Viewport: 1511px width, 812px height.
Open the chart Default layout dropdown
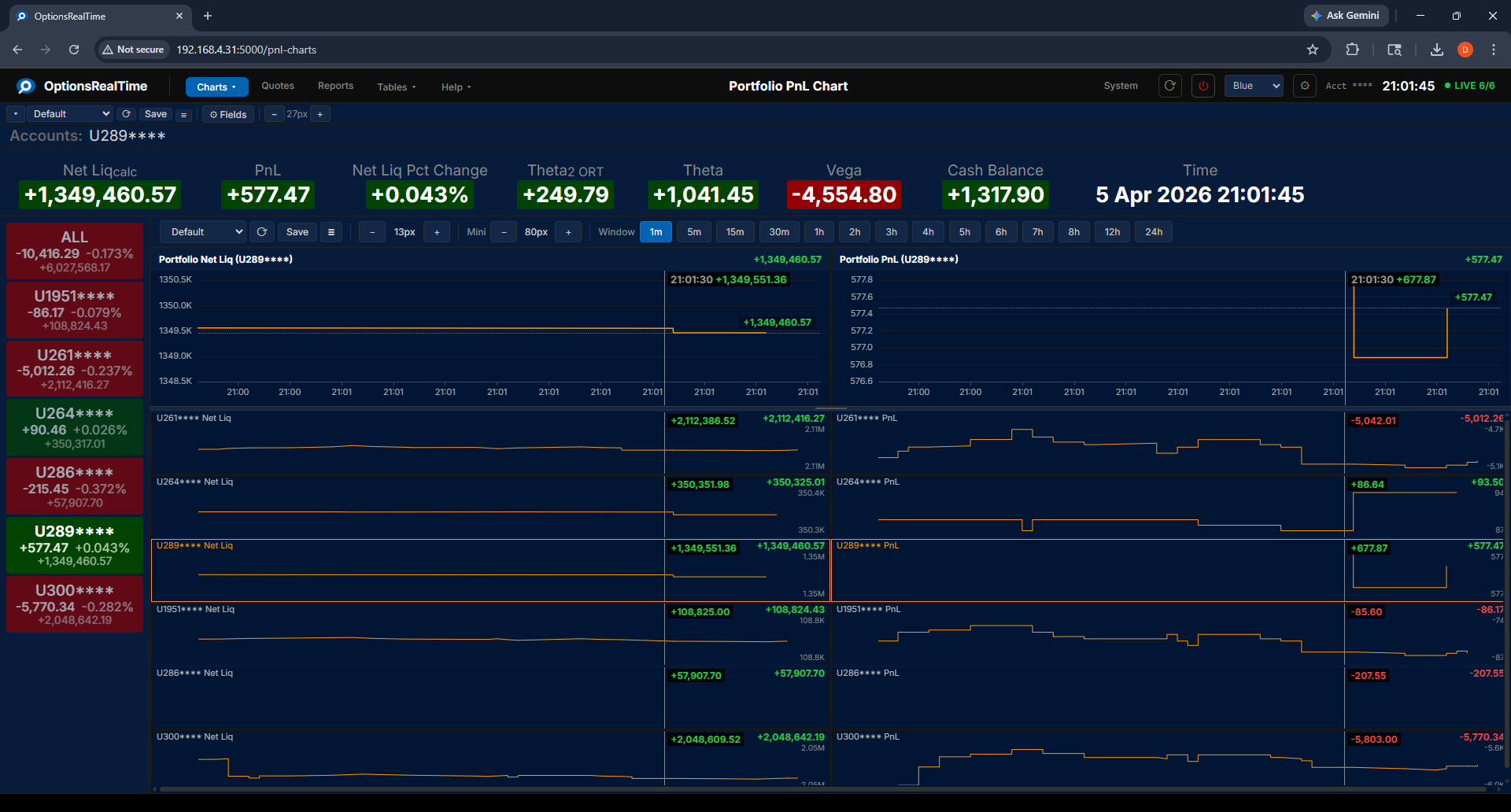click(203, 232)
